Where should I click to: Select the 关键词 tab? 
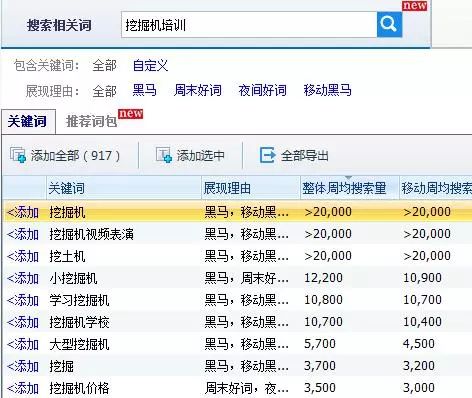[27, 121]
